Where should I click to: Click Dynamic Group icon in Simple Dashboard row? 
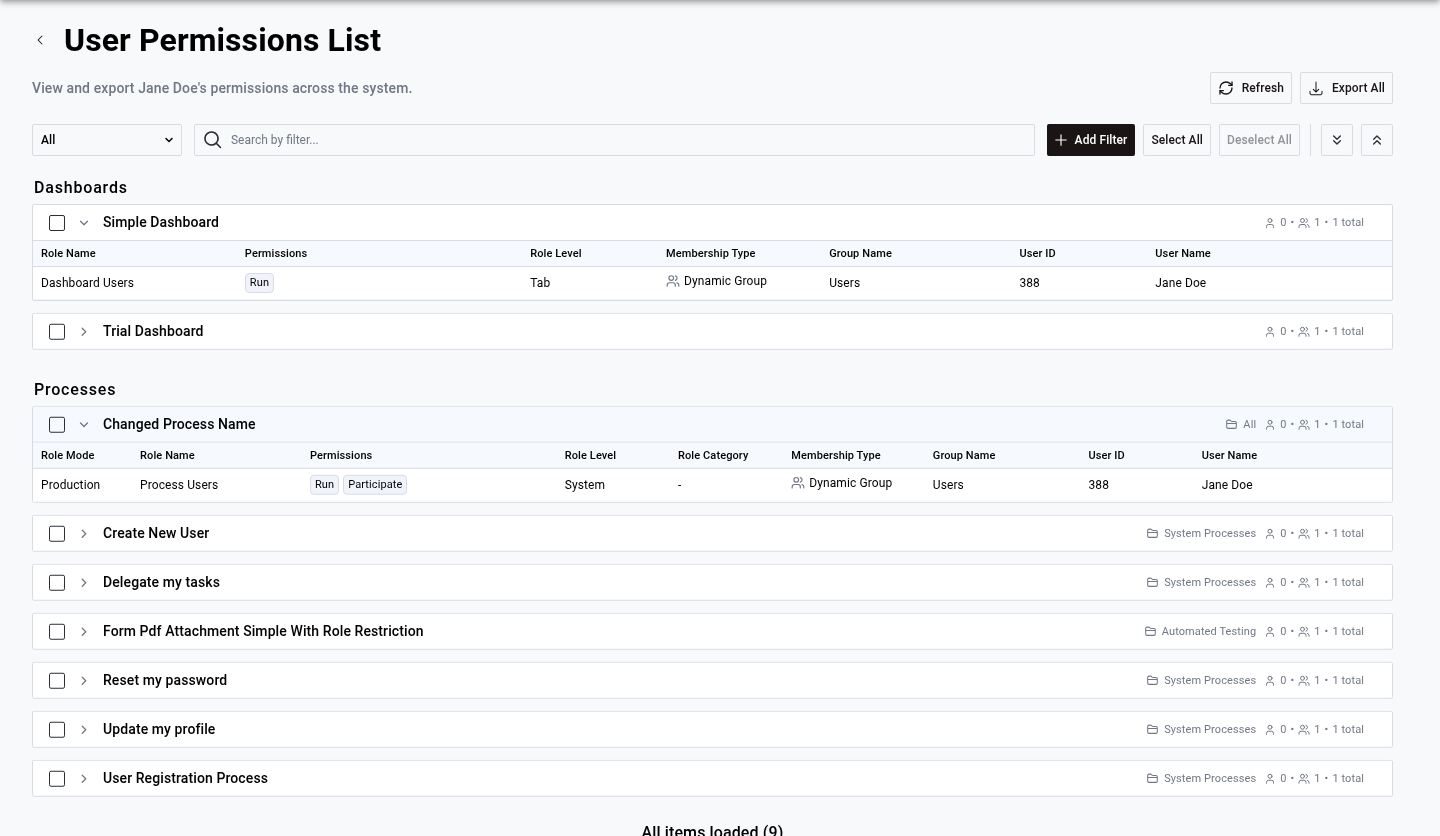coord(673,281)
